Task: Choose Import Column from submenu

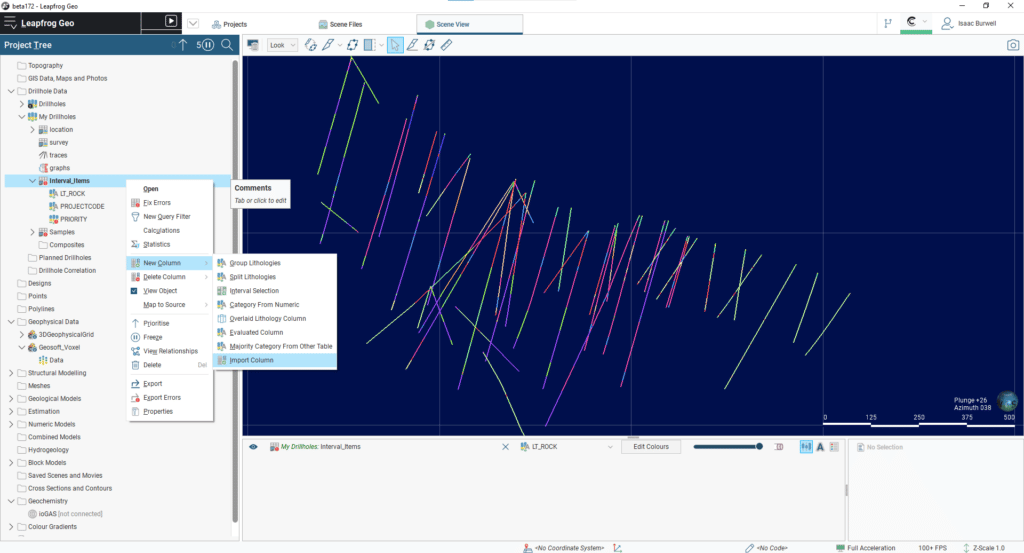Action: 251,360
